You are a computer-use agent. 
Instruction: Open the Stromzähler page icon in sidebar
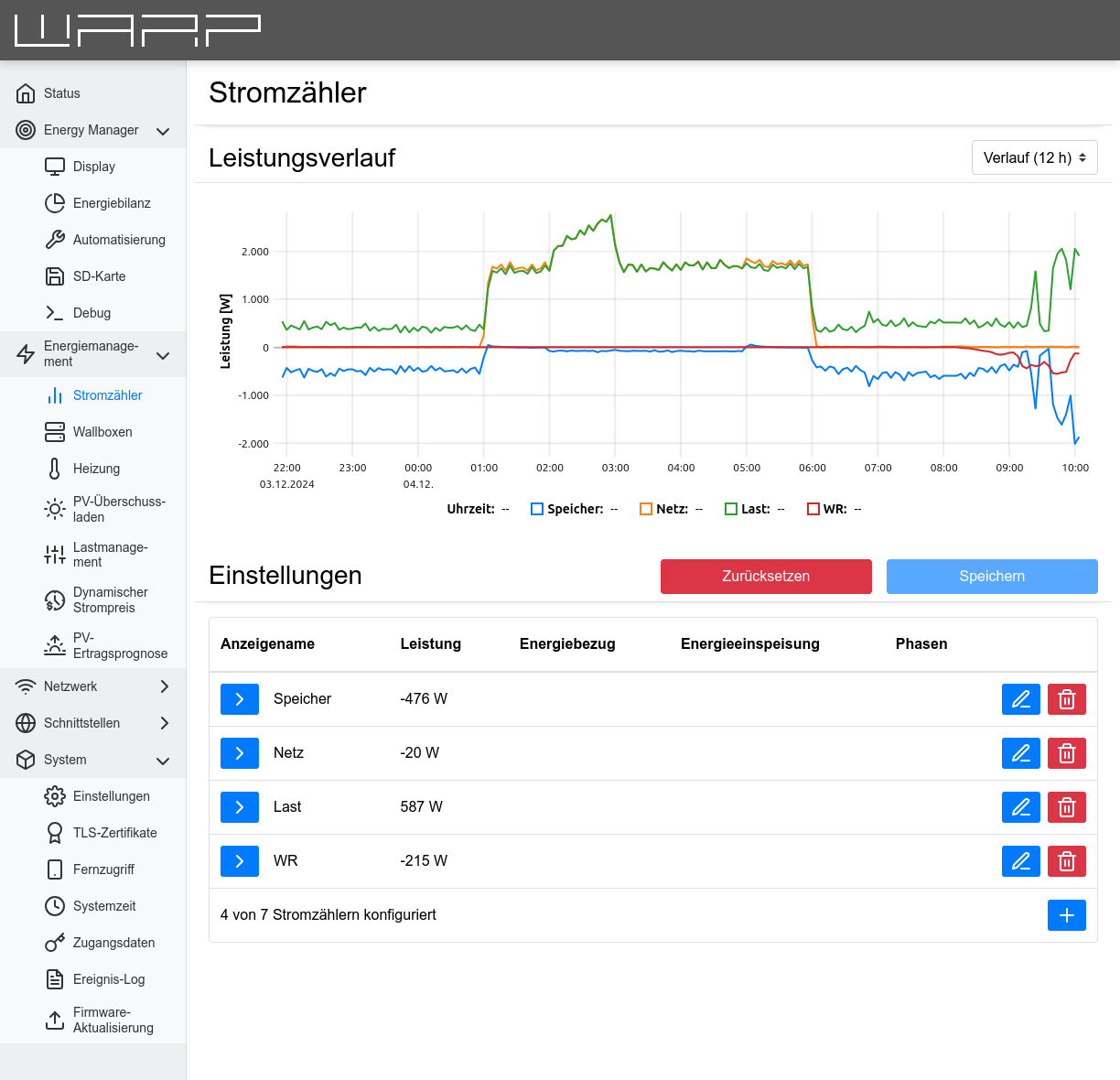click(55, 394)
